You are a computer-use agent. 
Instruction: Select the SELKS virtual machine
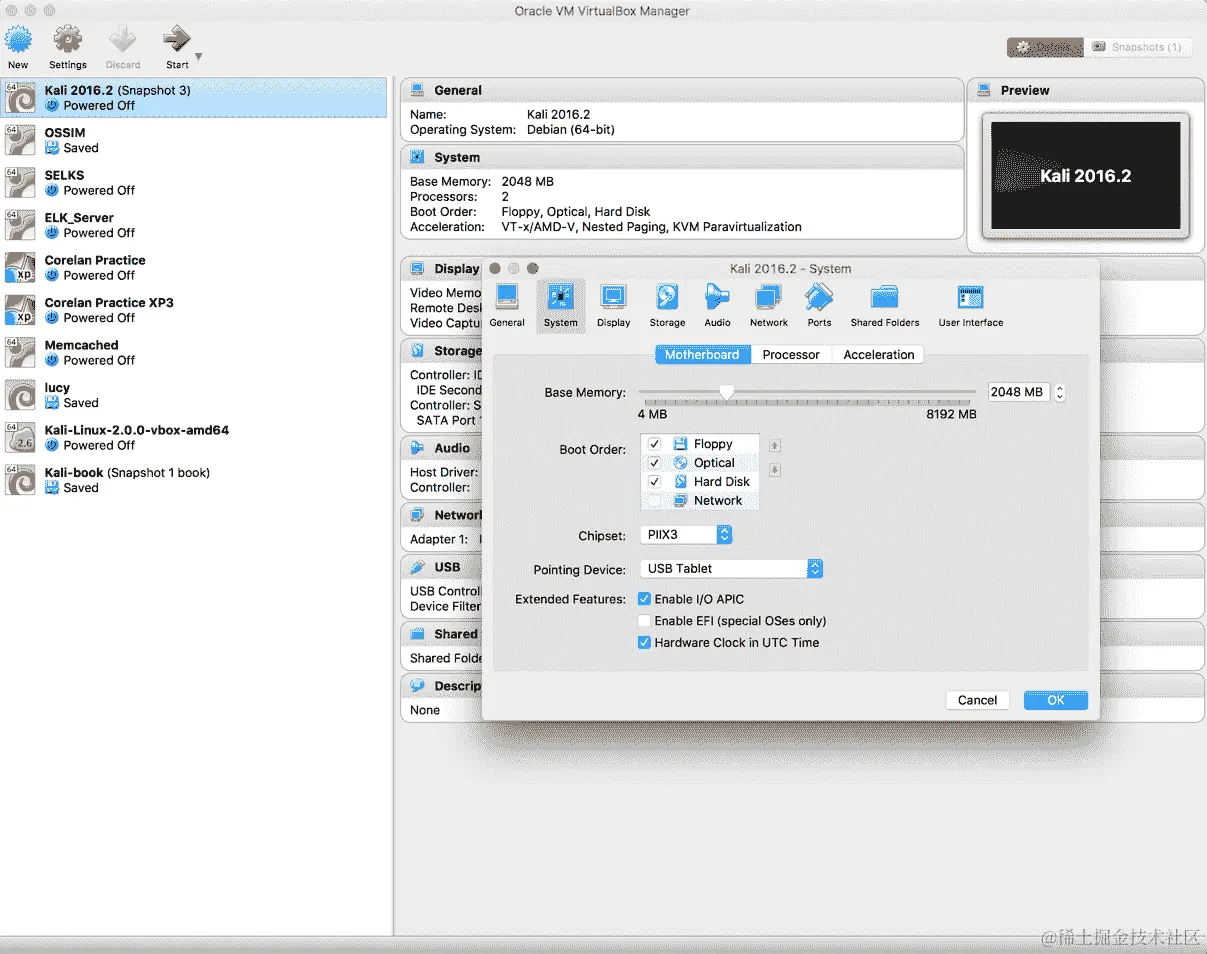tap(194, 182)
